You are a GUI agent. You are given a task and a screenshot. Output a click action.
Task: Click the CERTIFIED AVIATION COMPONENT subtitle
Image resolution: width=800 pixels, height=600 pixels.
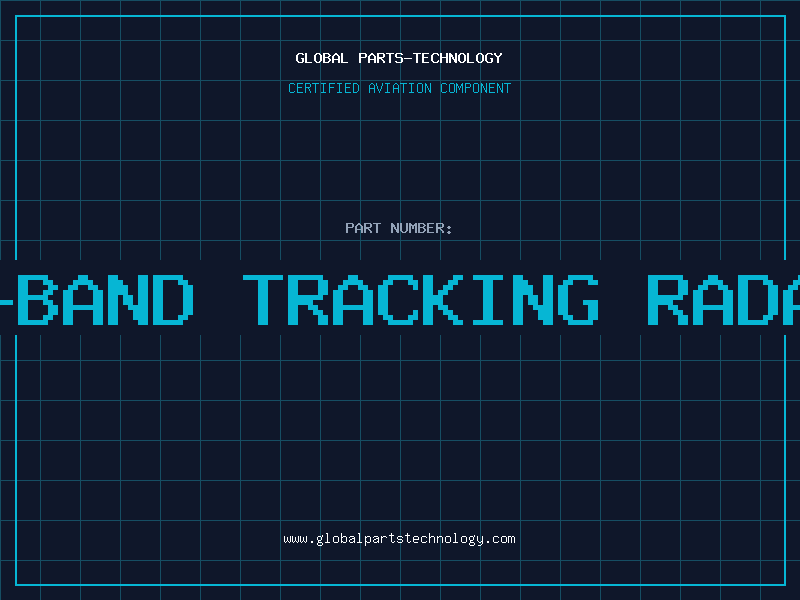tap(399, 88)
